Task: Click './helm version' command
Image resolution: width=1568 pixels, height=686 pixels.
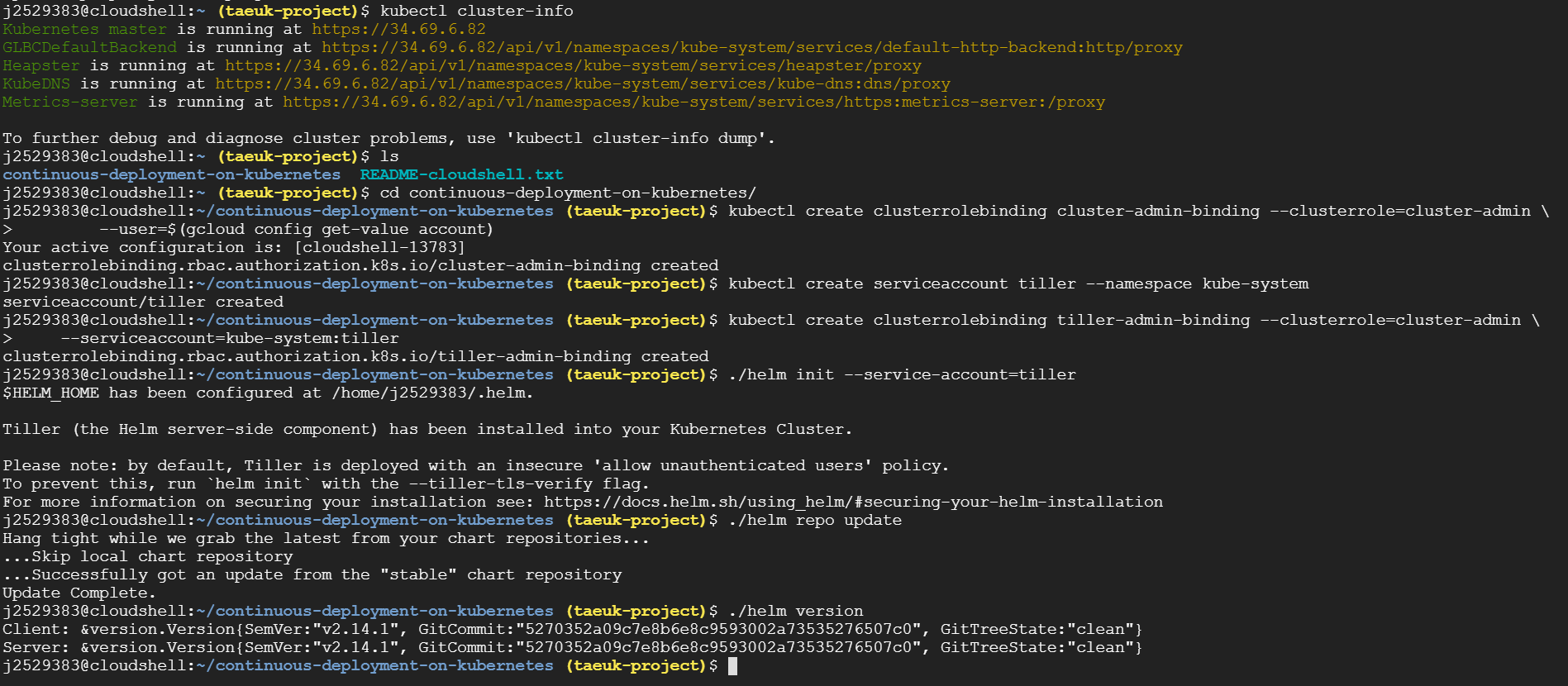Action: click(x=795, y=611)
